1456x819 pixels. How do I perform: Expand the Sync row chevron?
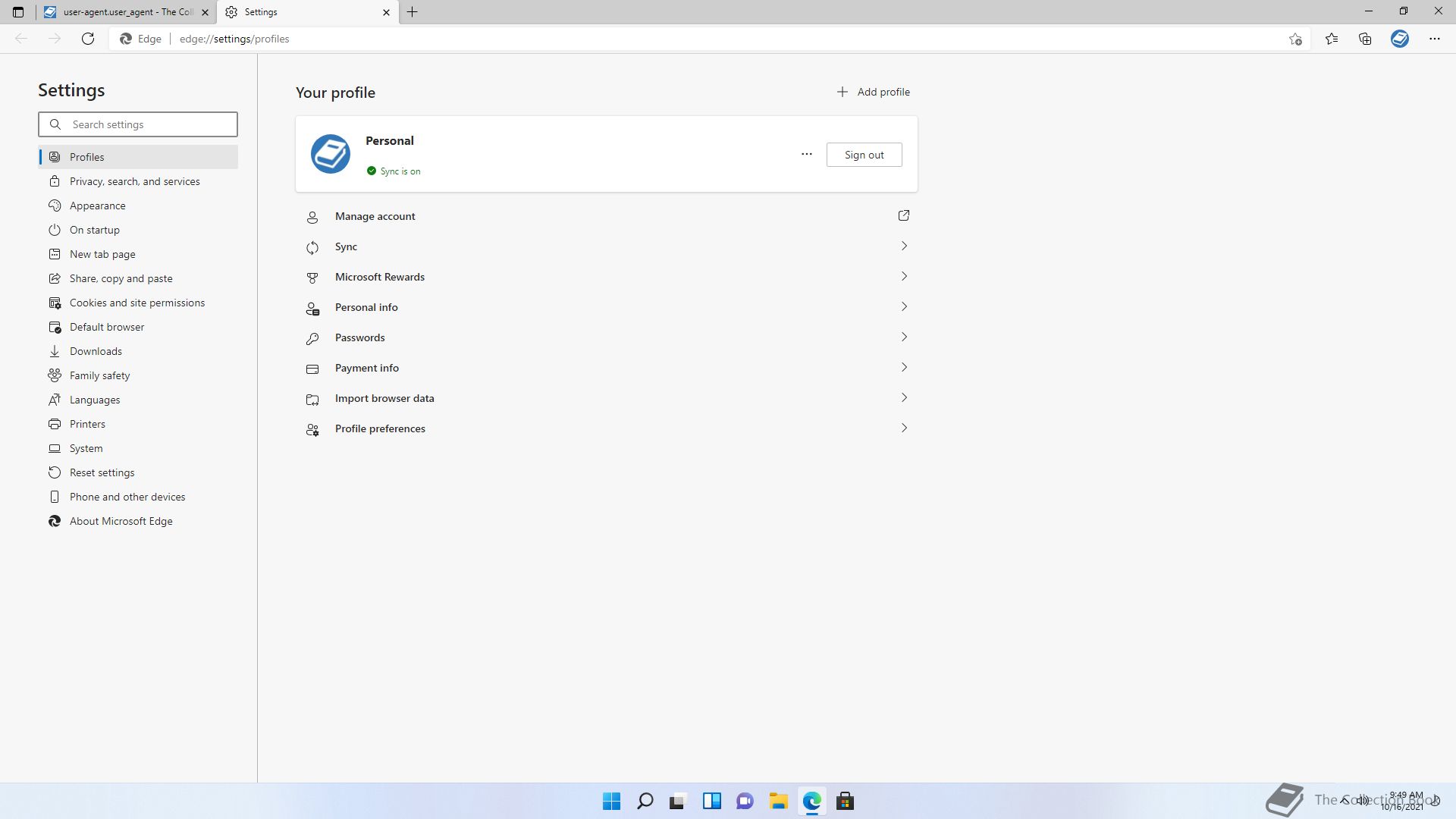[x=904, y=246]
